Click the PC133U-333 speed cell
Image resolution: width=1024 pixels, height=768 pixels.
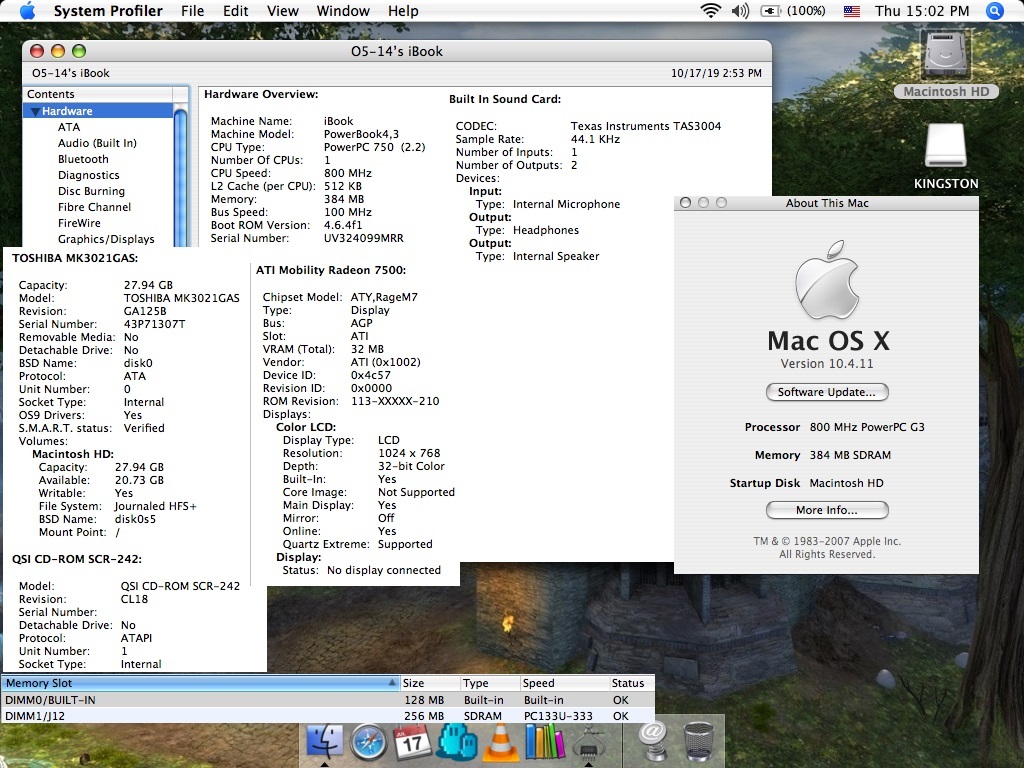(x=558, y=716)
